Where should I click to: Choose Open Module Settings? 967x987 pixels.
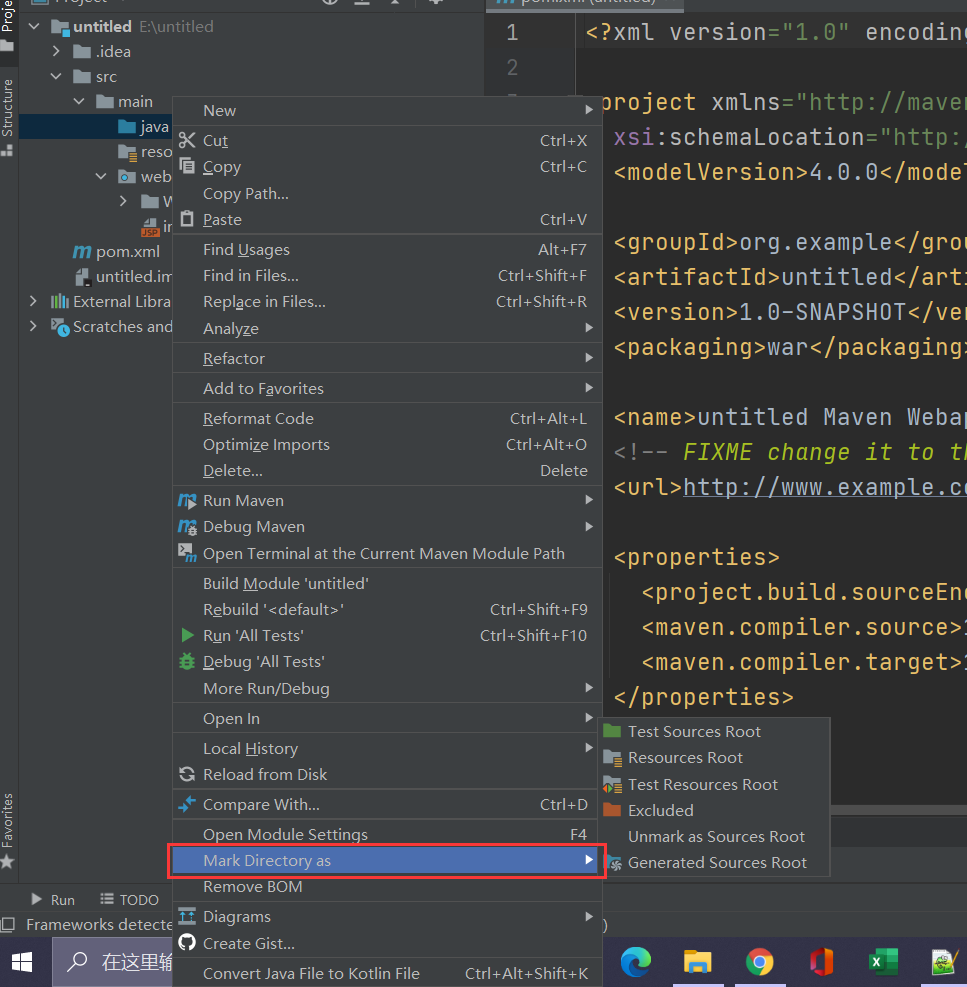[x=387, y=834]
